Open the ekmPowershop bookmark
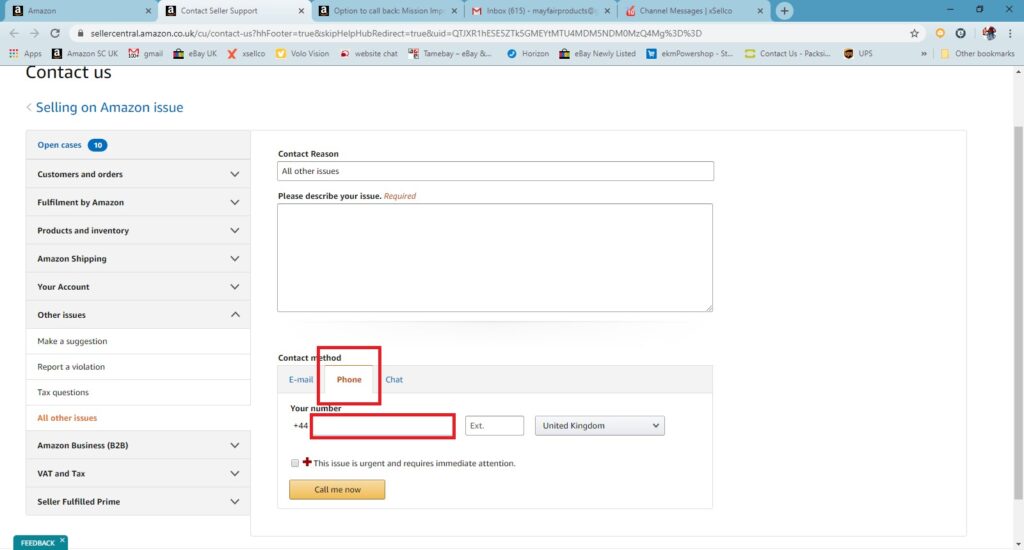 [689, 54]
